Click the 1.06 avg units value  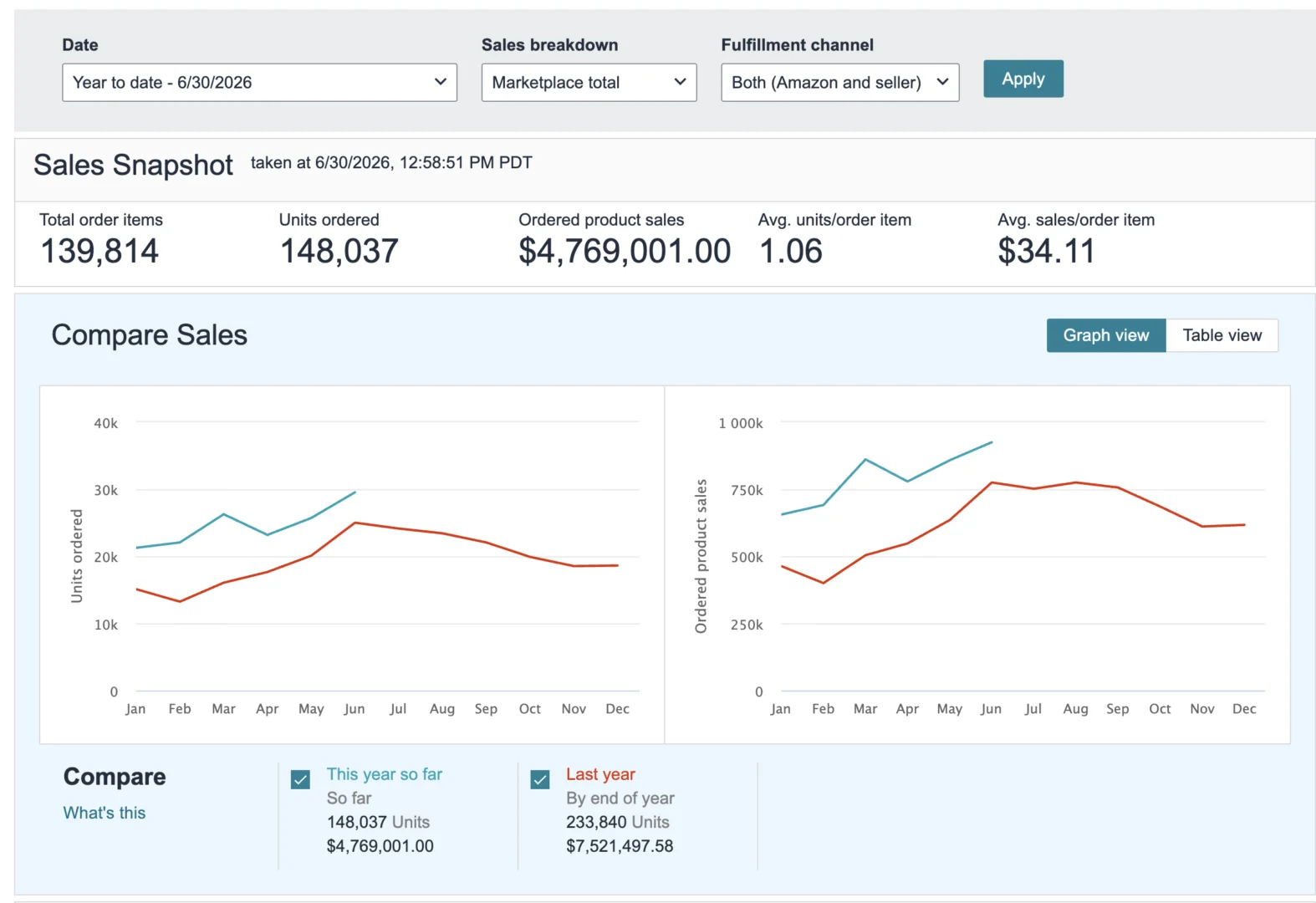(791, 251)
